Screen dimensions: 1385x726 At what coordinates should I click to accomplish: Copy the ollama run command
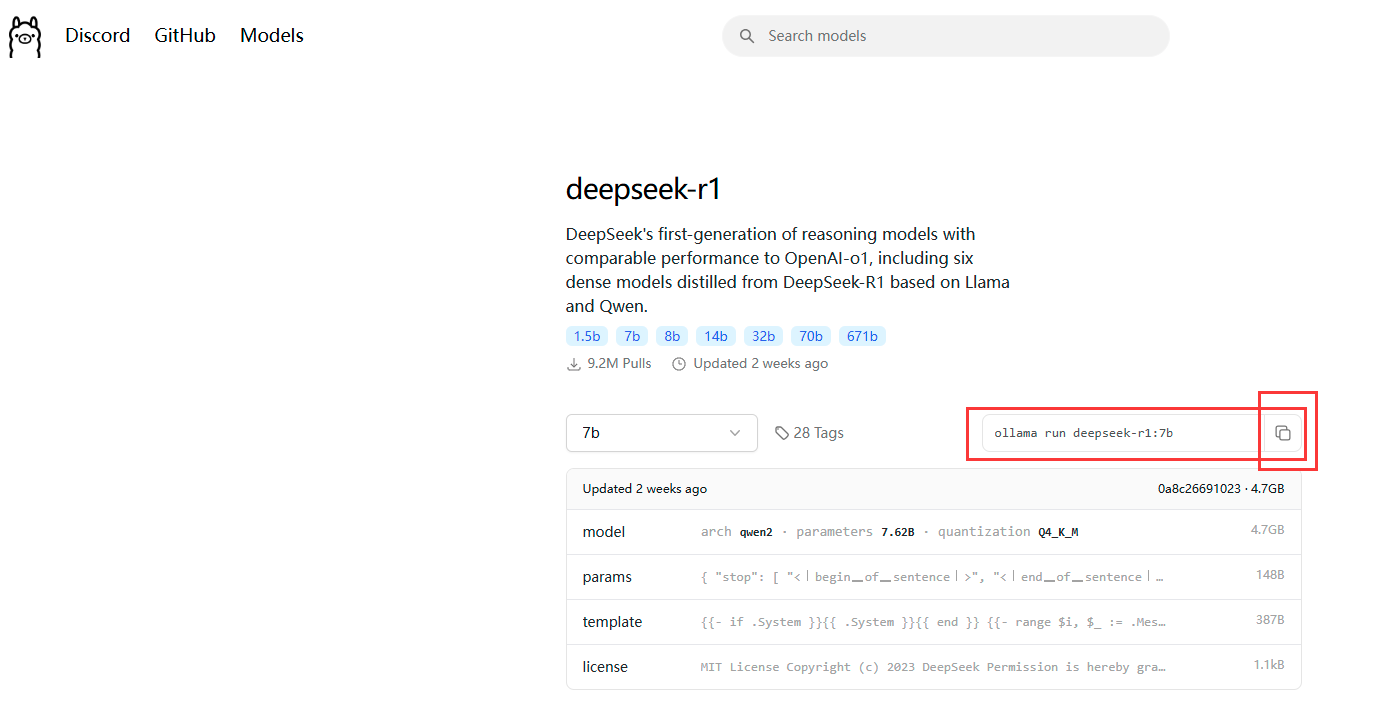tap(1283, 433)
